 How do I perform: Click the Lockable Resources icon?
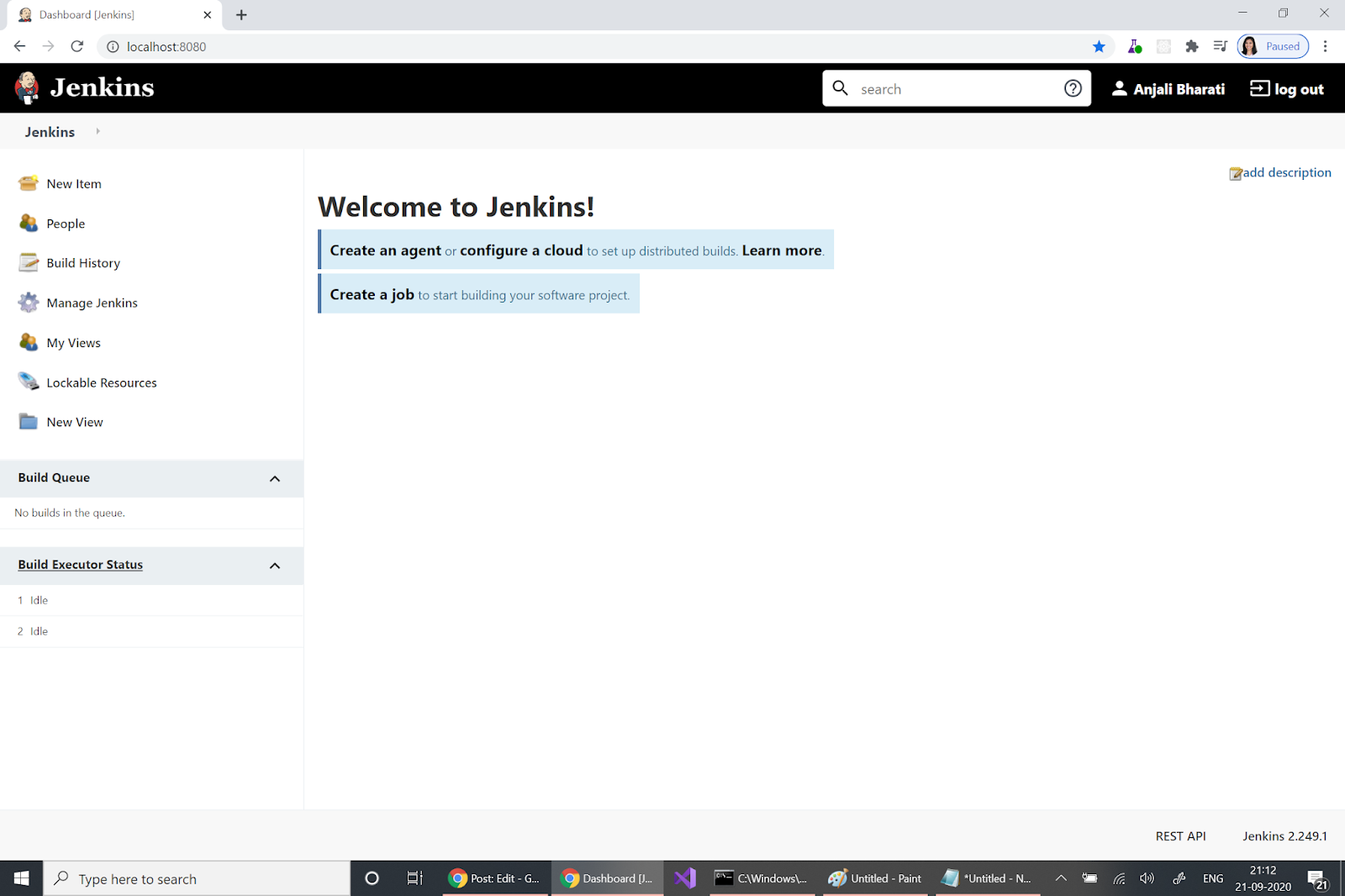point(29,382)
